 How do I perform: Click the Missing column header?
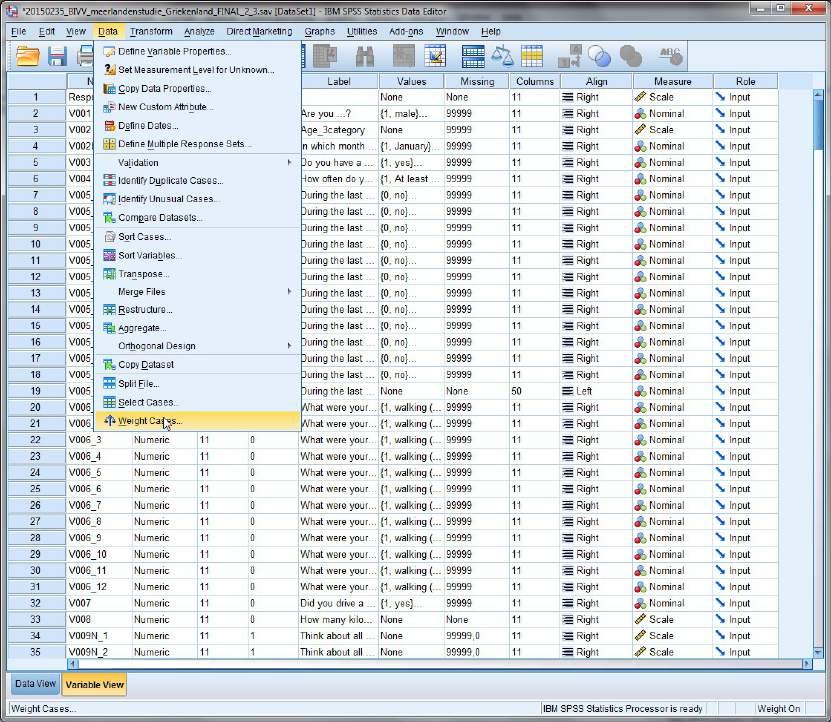tap(477, 82)
